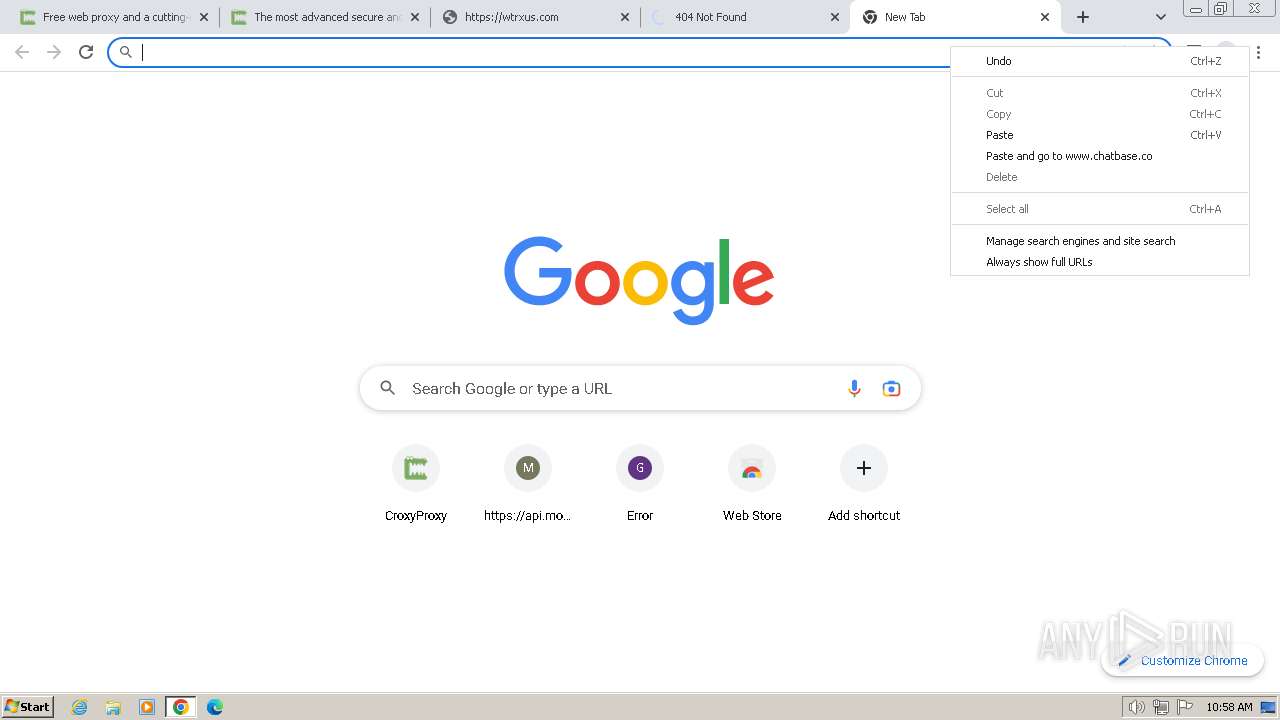Viewport: 1280px width, 720px height.
Task: Close the most advanced secure tab
Action: coord(415,17)
